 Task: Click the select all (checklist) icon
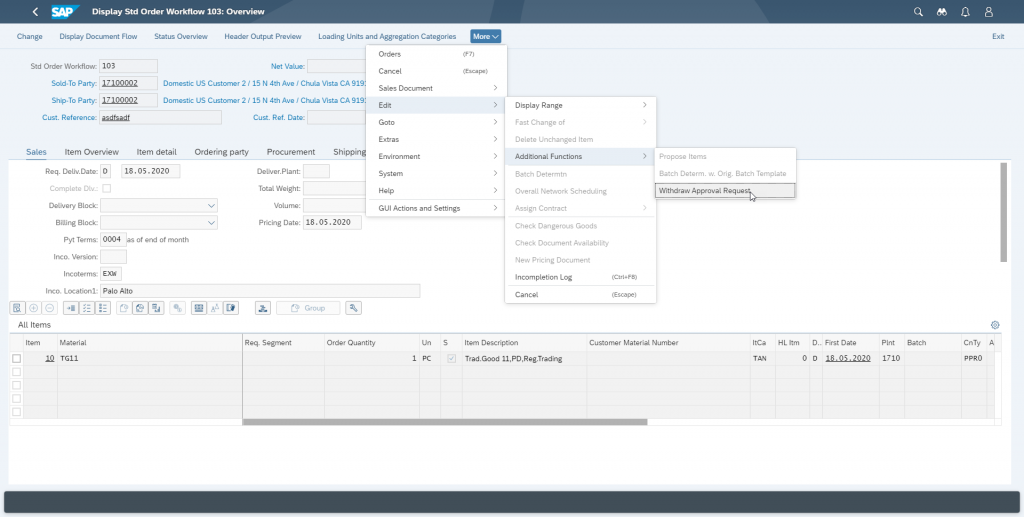(x=86, y=308)
